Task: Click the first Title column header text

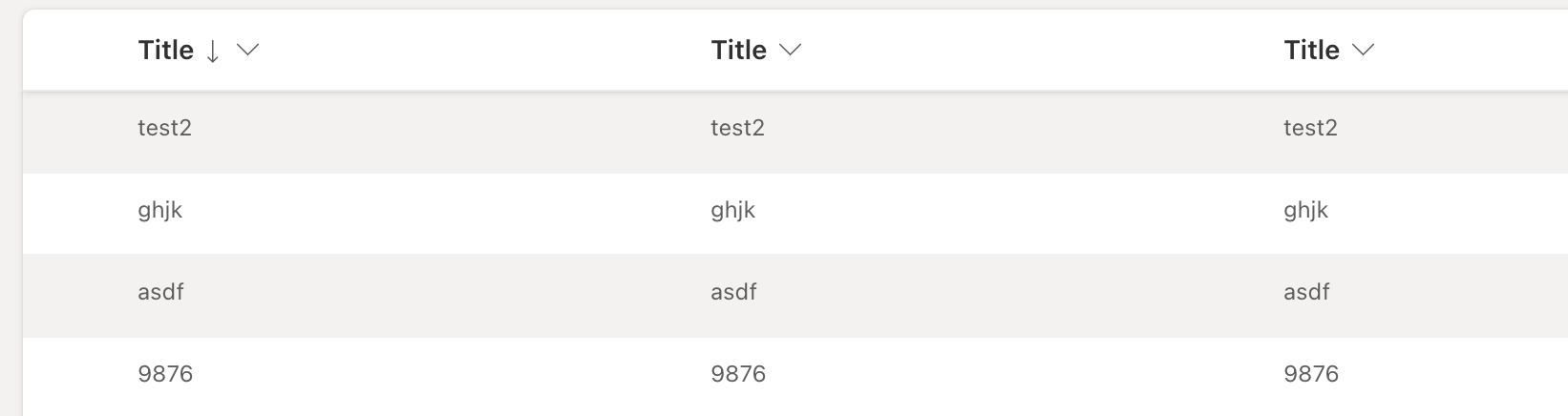Action: point(166,51)
